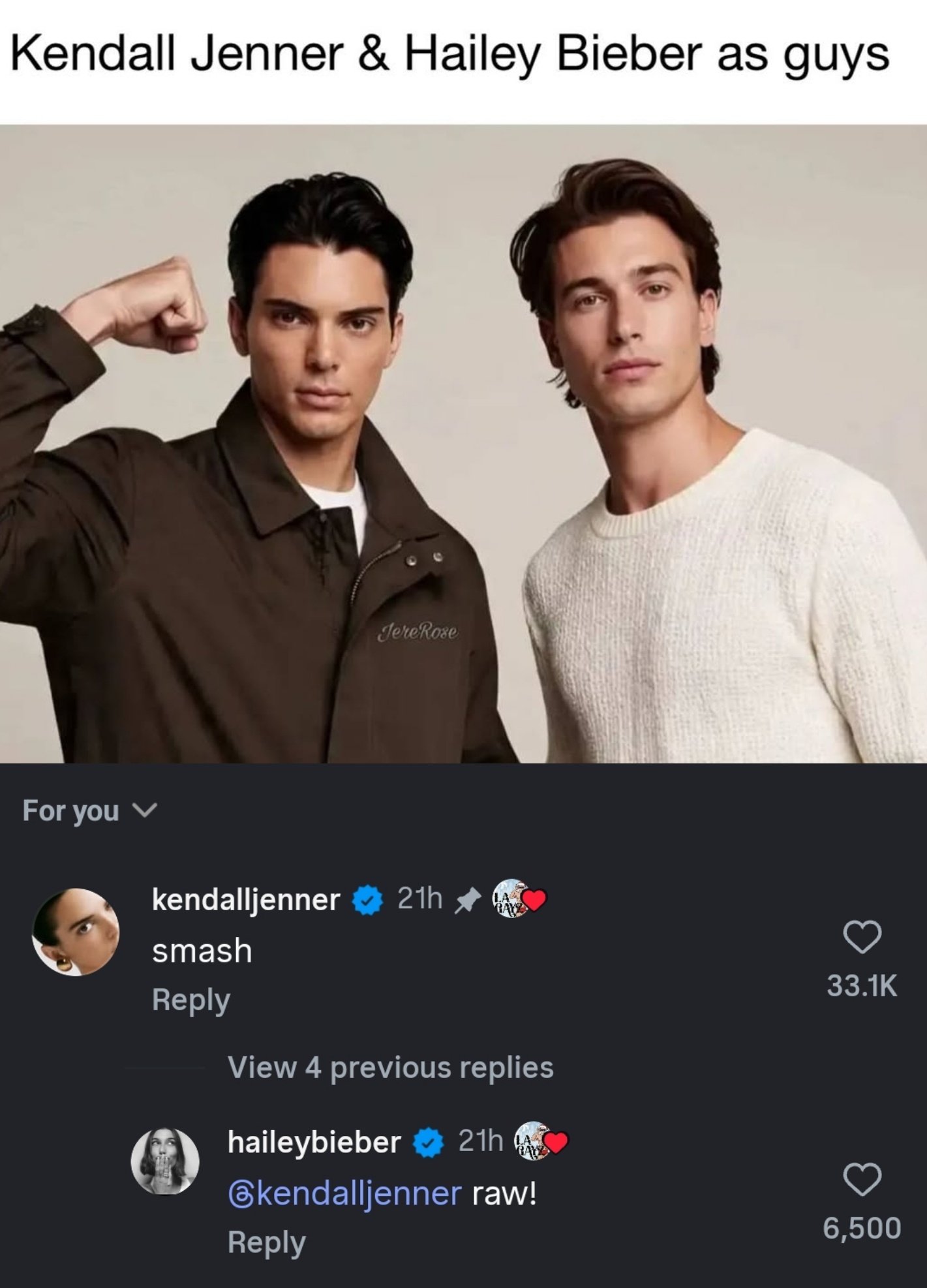Click the chevron next to 'For you'
Screen dimensions: 927x1288
tap(147, 810)
